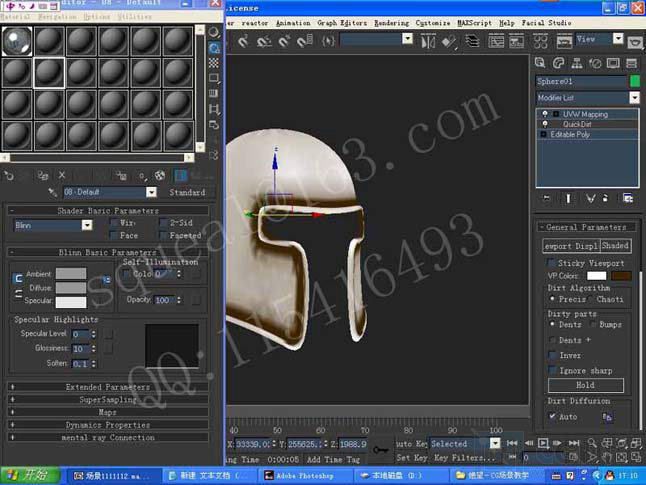The height and width of the screenshot is (485, 646).
Task: Click the Shaded display button
Action: 615,246
